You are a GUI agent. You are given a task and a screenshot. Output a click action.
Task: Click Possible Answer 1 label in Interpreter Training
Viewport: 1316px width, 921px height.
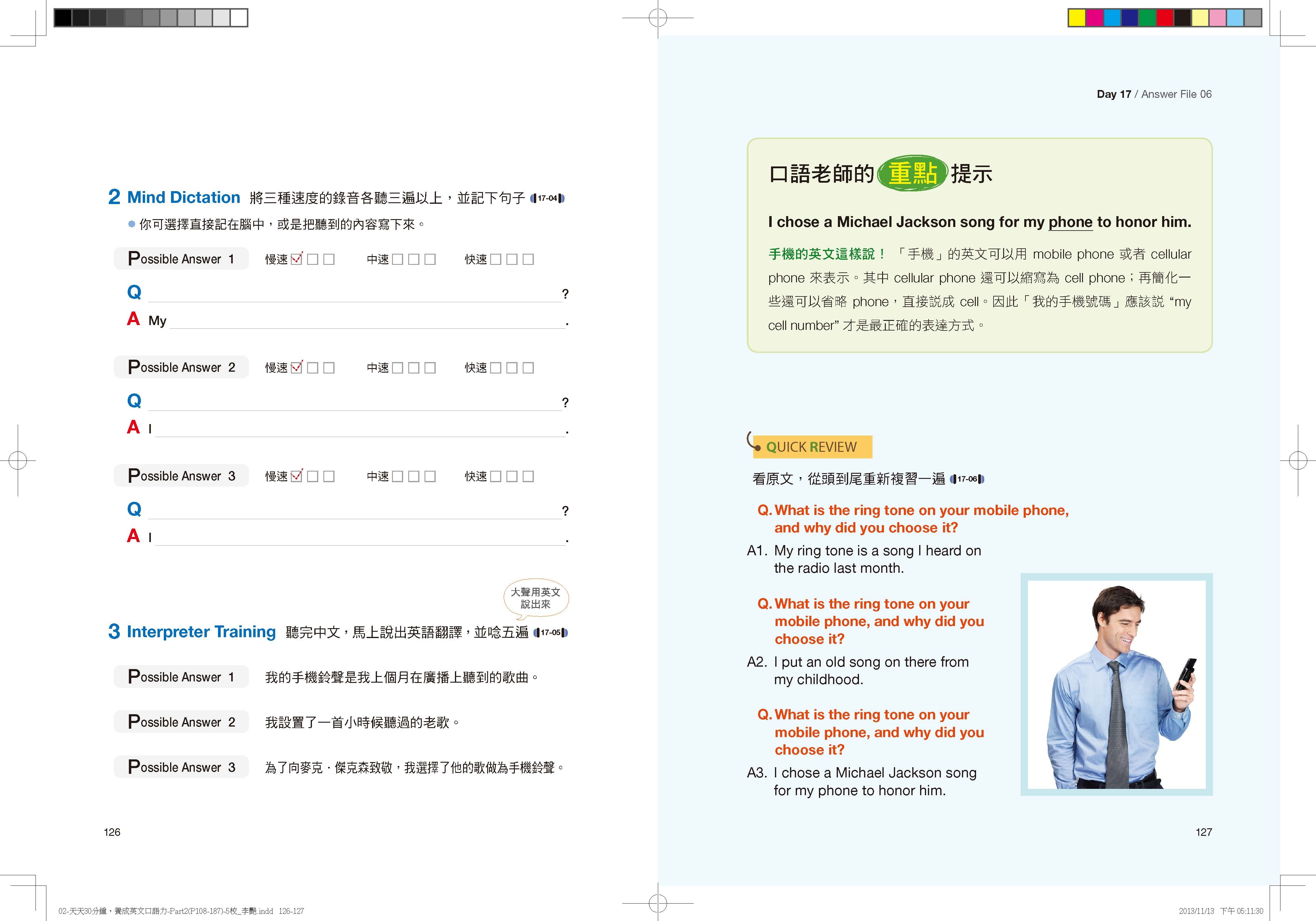click(x=181, y=676)
